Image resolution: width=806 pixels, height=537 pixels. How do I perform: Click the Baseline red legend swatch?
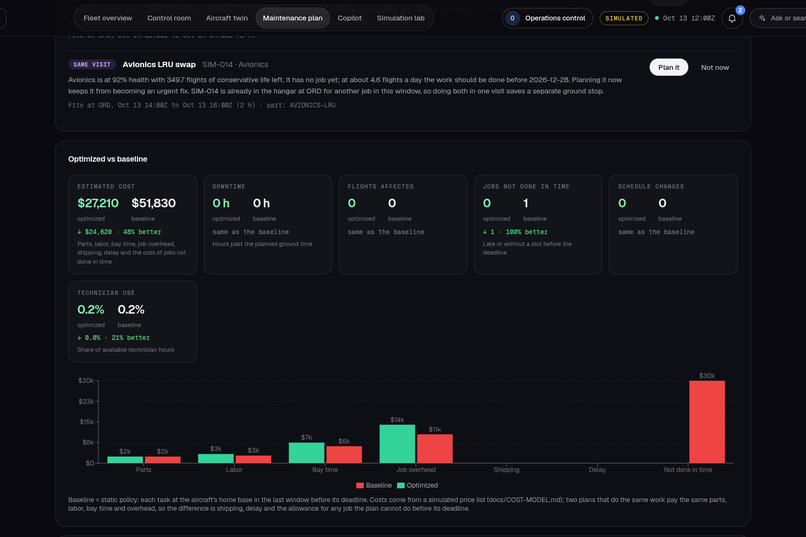[x=359, y=486]
